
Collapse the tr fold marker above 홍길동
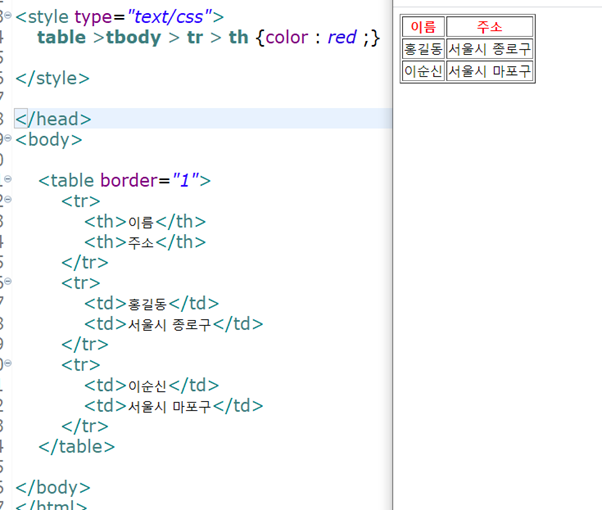coord(8,281)
